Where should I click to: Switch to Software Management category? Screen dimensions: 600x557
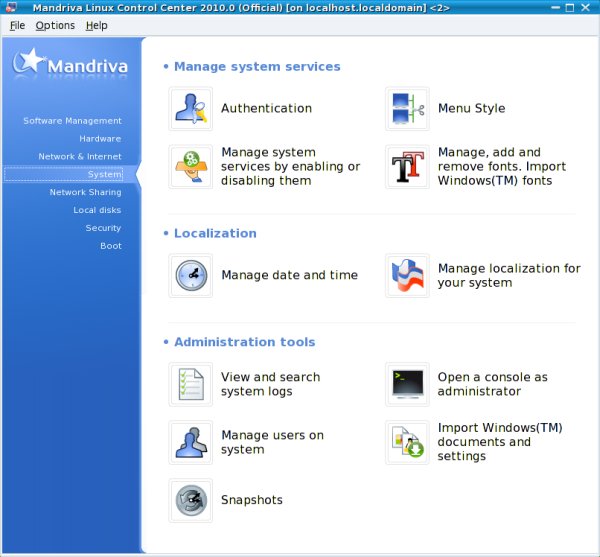click(72, 121)
